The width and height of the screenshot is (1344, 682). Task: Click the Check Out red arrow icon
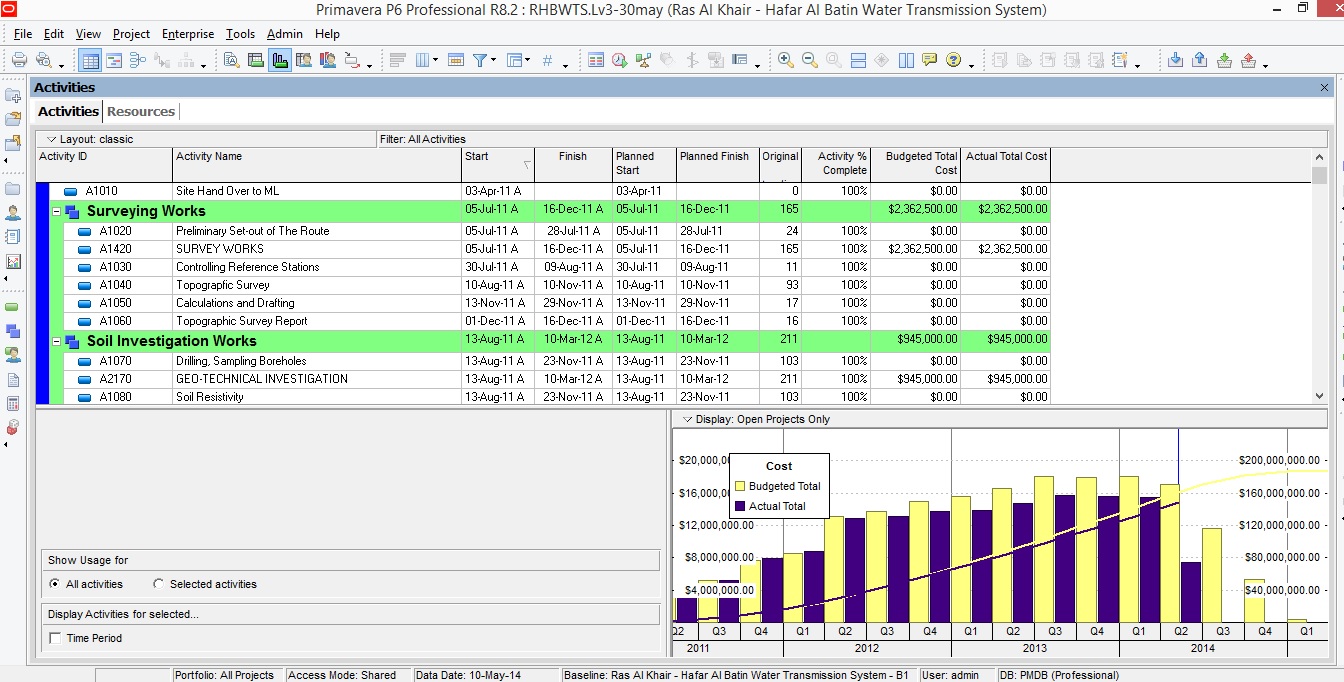pos(1248,60)
